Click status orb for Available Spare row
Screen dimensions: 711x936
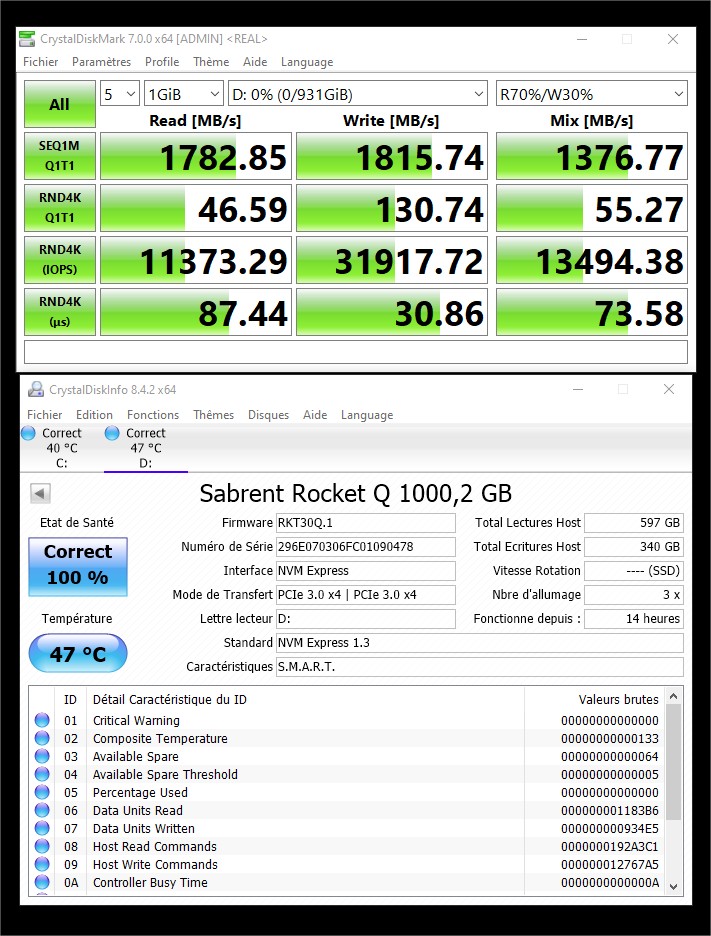click(x=42, y=756)
